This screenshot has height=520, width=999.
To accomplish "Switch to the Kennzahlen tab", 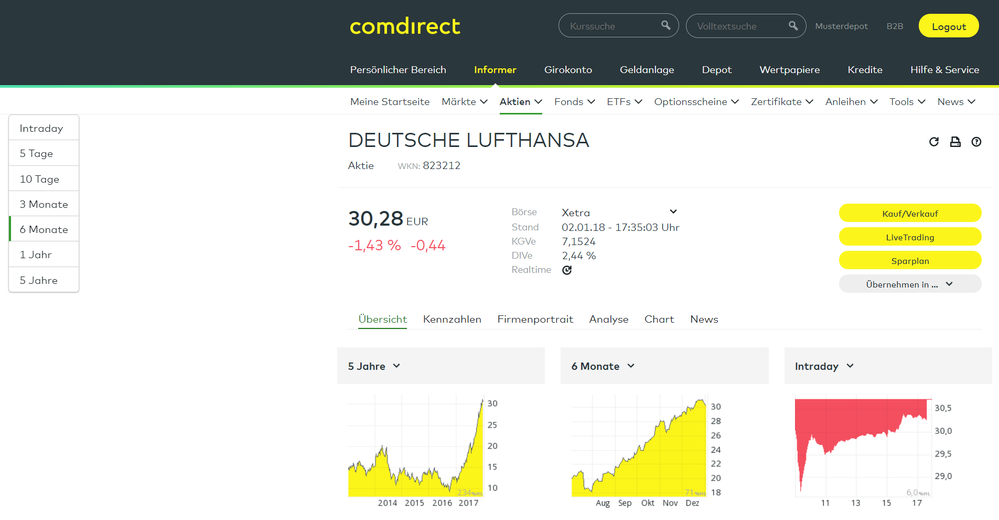I will [452, 319].
